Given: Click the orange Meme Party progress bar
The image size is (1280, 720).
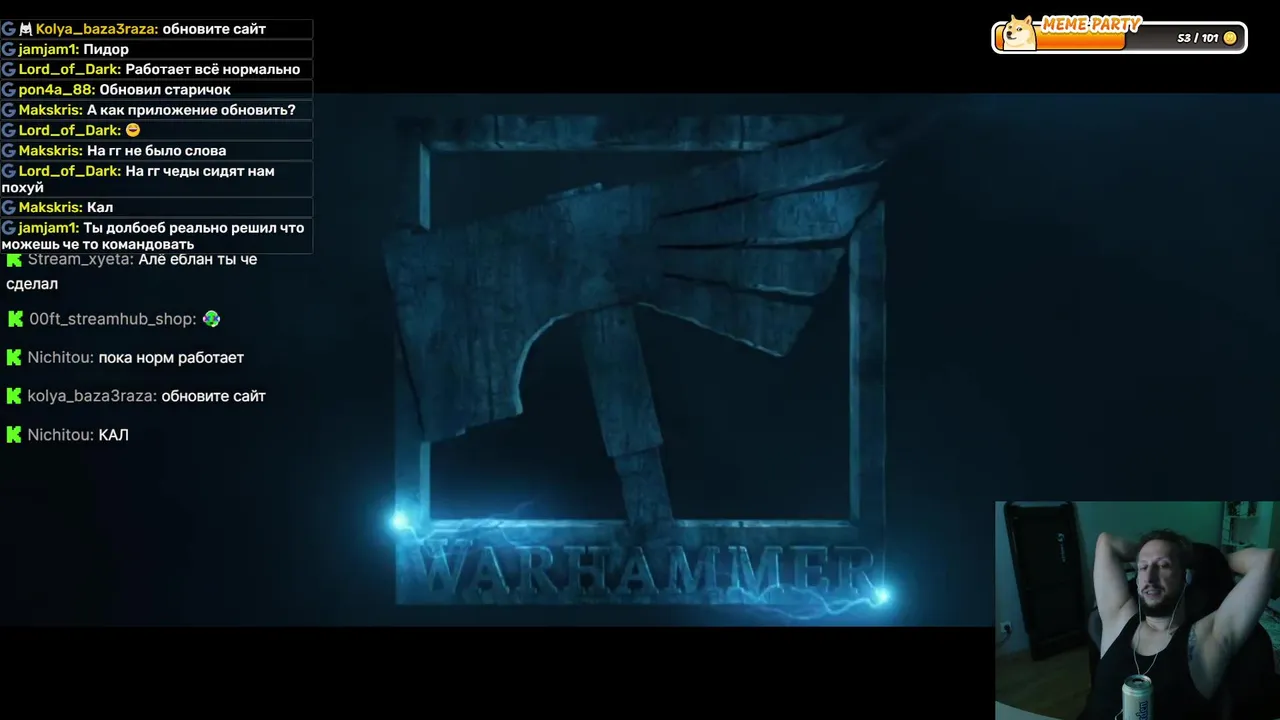Looking at the screenshot, I should (1081, 39).
